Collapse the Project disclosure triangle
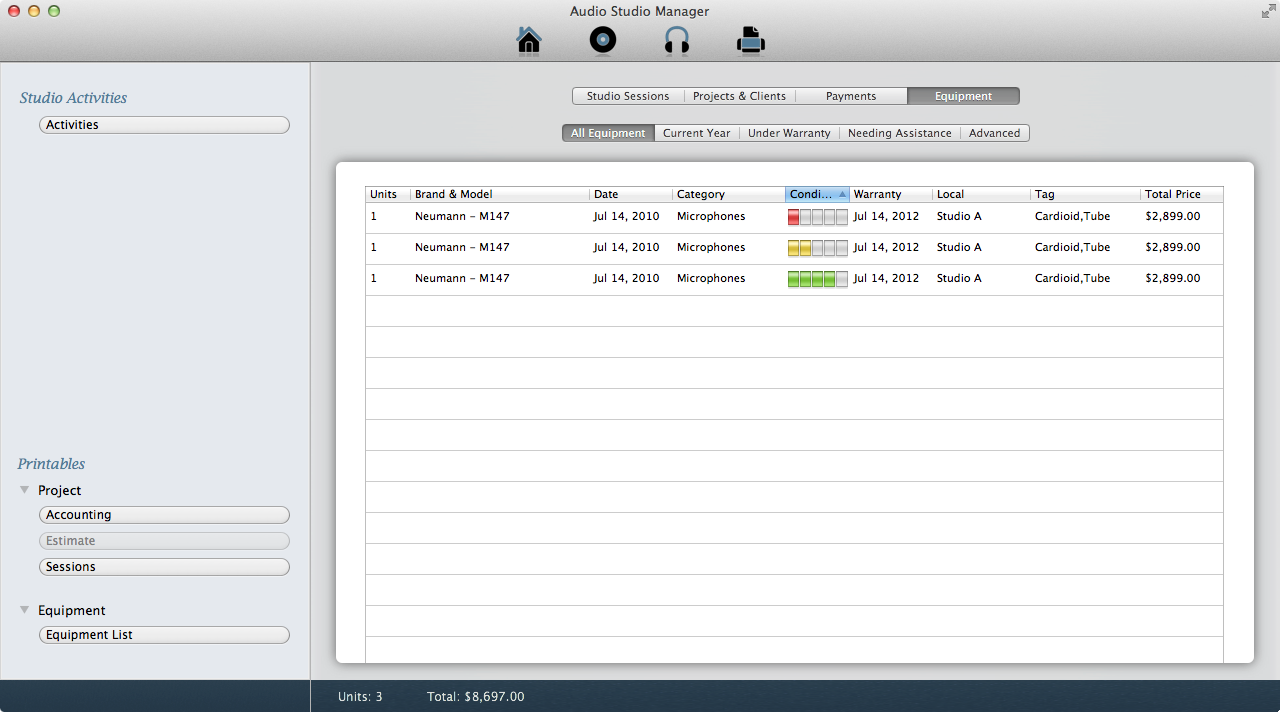Viewport: 1280px width, 712px height. (x=24, y=490)
